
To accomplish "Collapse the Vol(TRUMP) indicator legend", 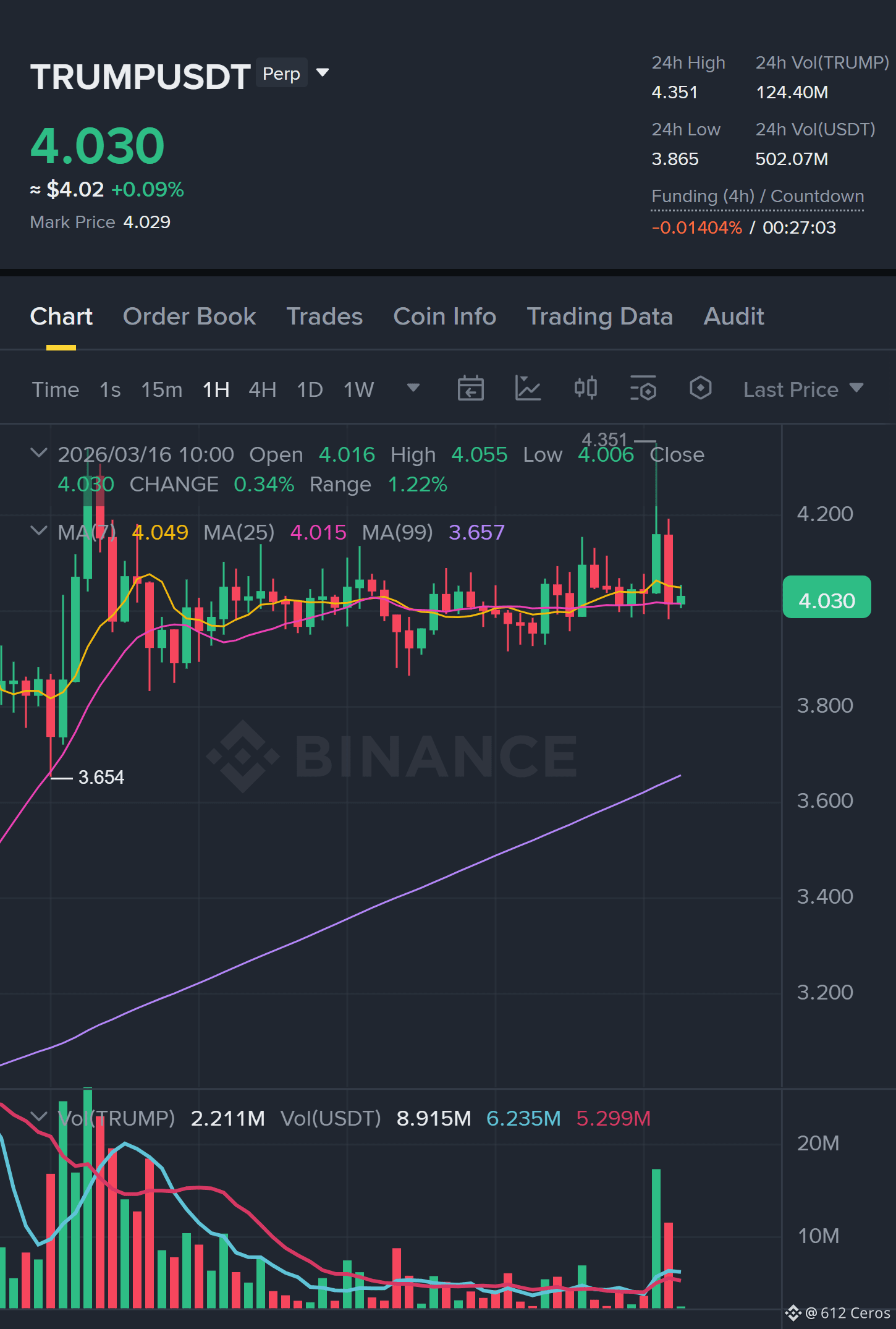I will tap(38, 1117).
